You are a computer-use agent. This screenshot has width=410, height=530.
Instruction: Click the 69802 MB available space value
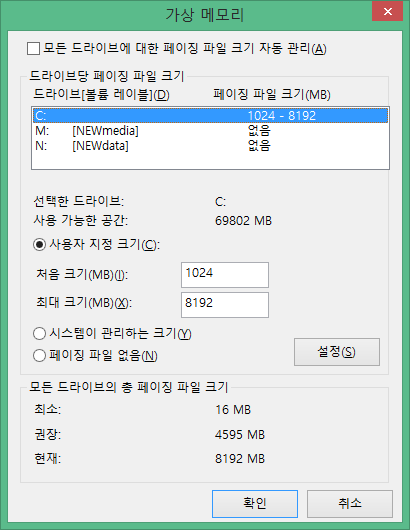click(x=243, y=221)
